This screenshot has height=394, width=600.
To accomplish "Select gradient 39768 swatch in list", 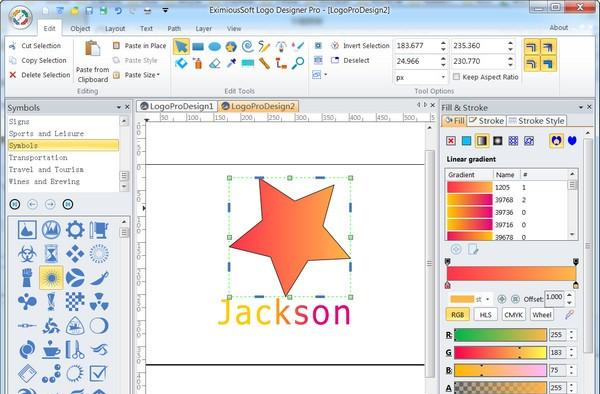I will coord(470,200).
